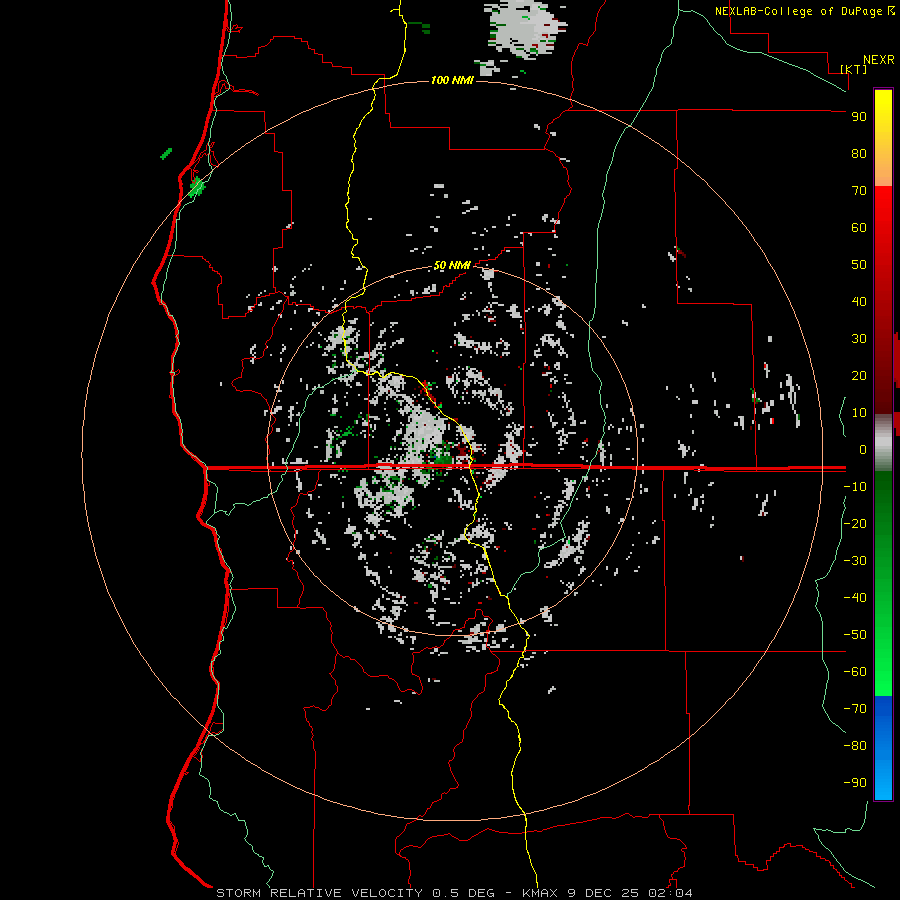Viewport: 900px width, 900px height.
Task: Click the -90 value on velocity scale
Action: pos(855,782)
